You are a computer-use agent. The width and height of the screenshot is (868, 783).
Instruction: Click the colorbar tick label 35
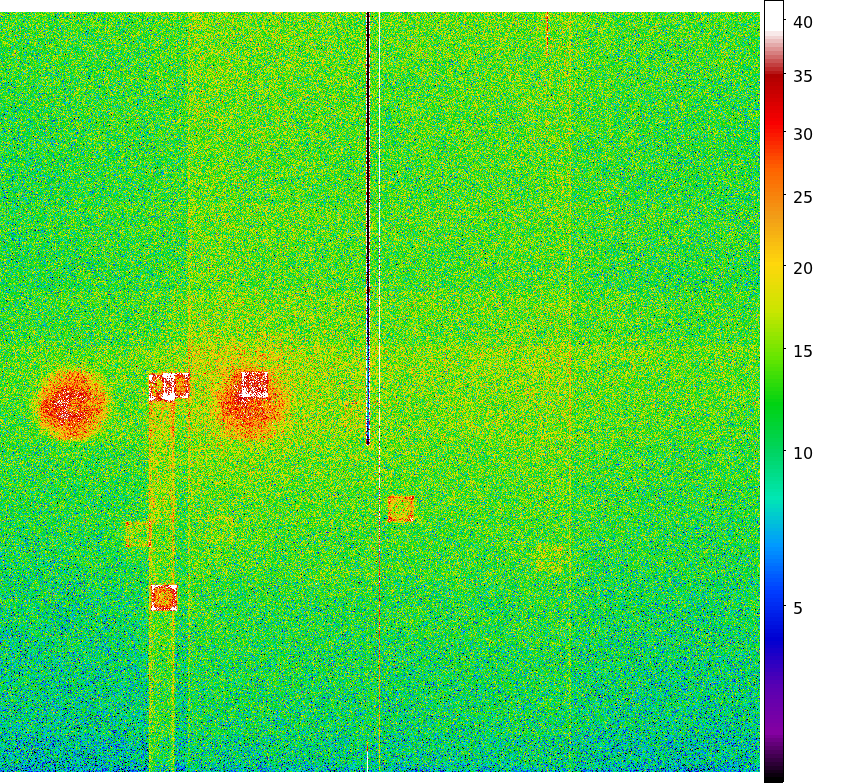[x=803, y=76]
